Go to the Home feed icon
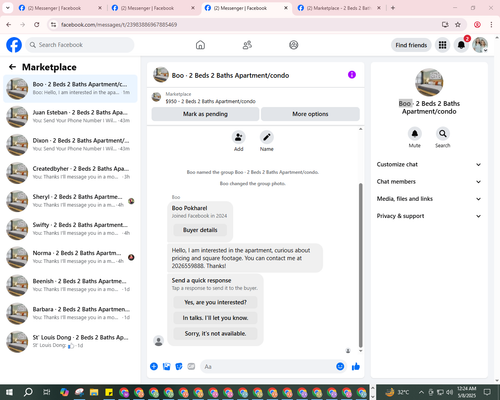500x400 pixels. point(200,45)
